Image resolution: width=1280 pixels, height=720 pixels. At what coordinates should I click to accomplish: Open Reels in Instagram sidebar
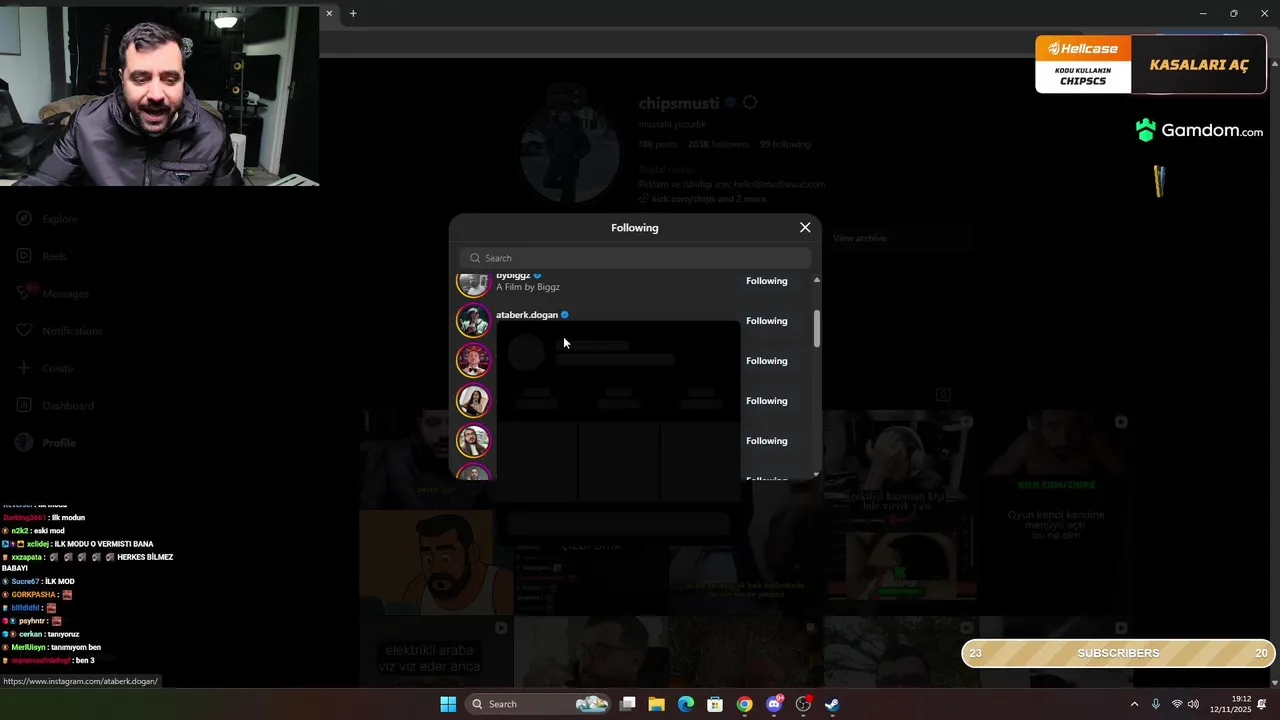point(41,256)
